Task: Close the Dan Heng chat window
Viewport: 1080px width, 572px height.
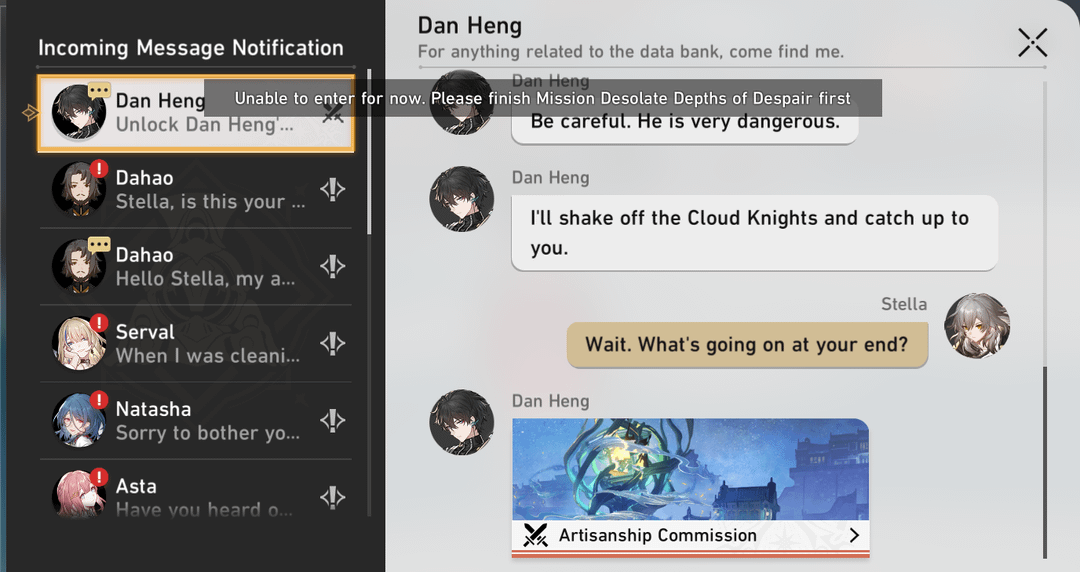Action: [x=1032, y=43]
